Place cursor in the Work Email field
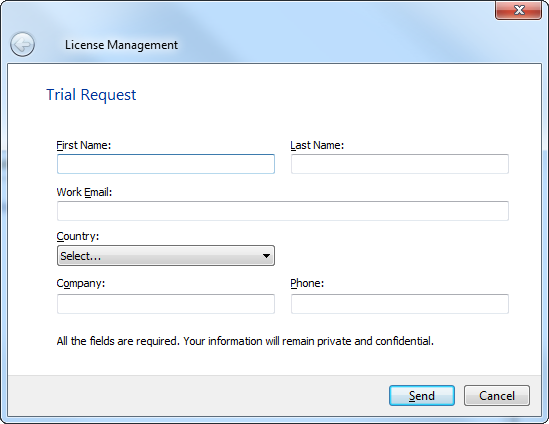This screenshot has width=549, height=424. (283, 211)
